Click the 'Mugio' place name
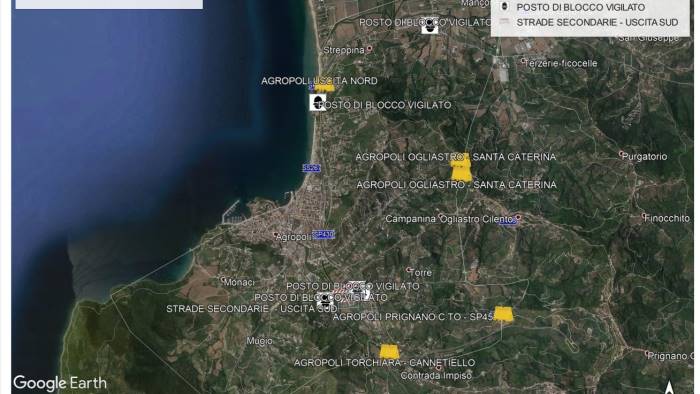Image resolution: width=700 pixels, height=394 pixels. tap(259, 341)
